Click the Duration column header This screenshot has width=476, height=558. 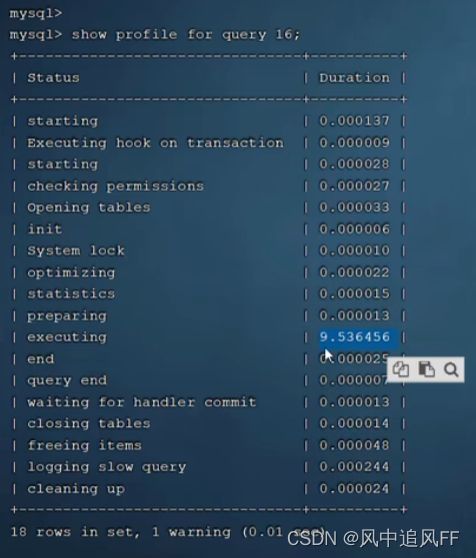tap(354, 78)
